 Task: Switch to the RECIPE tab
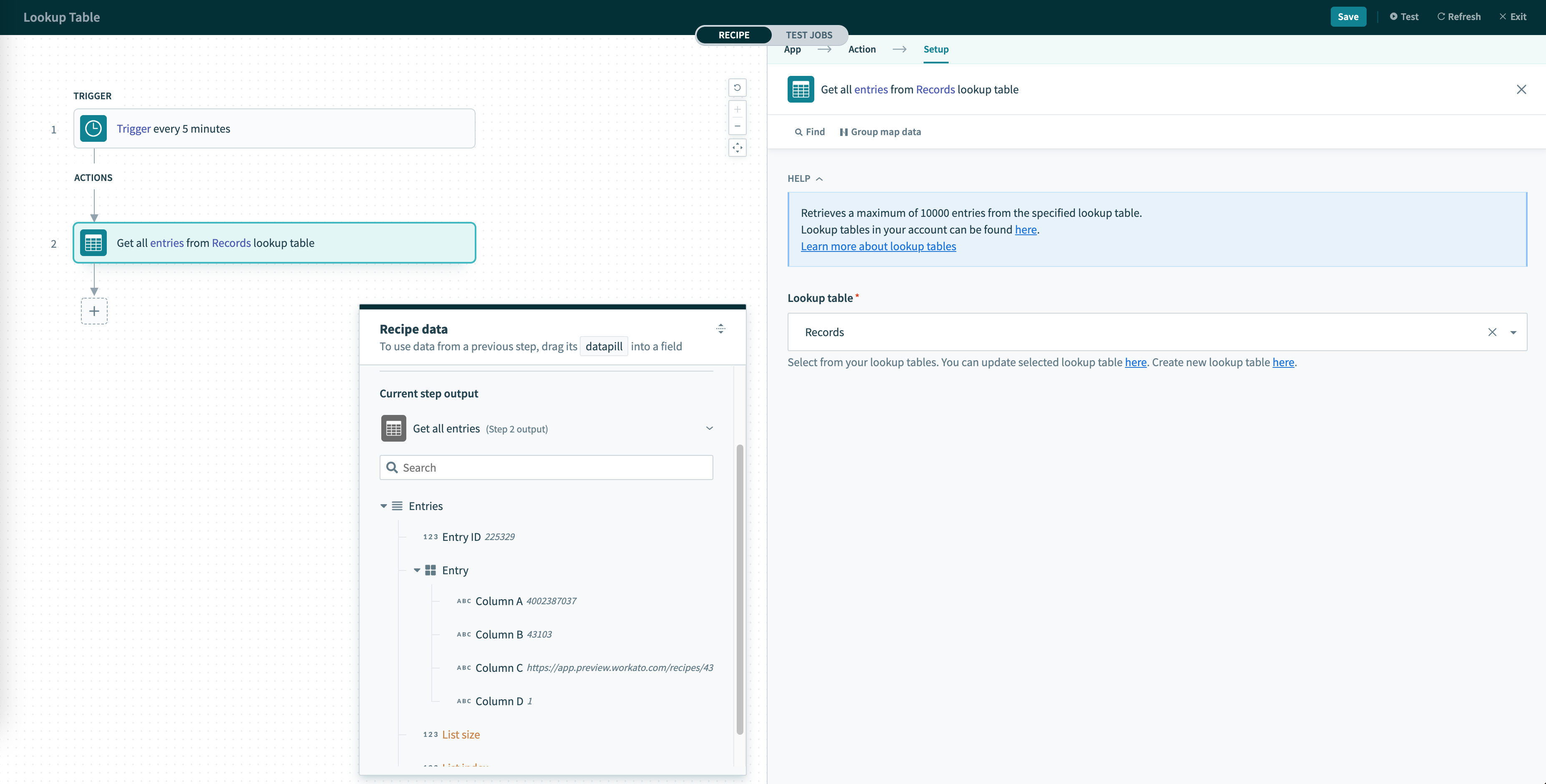(733, 35)
